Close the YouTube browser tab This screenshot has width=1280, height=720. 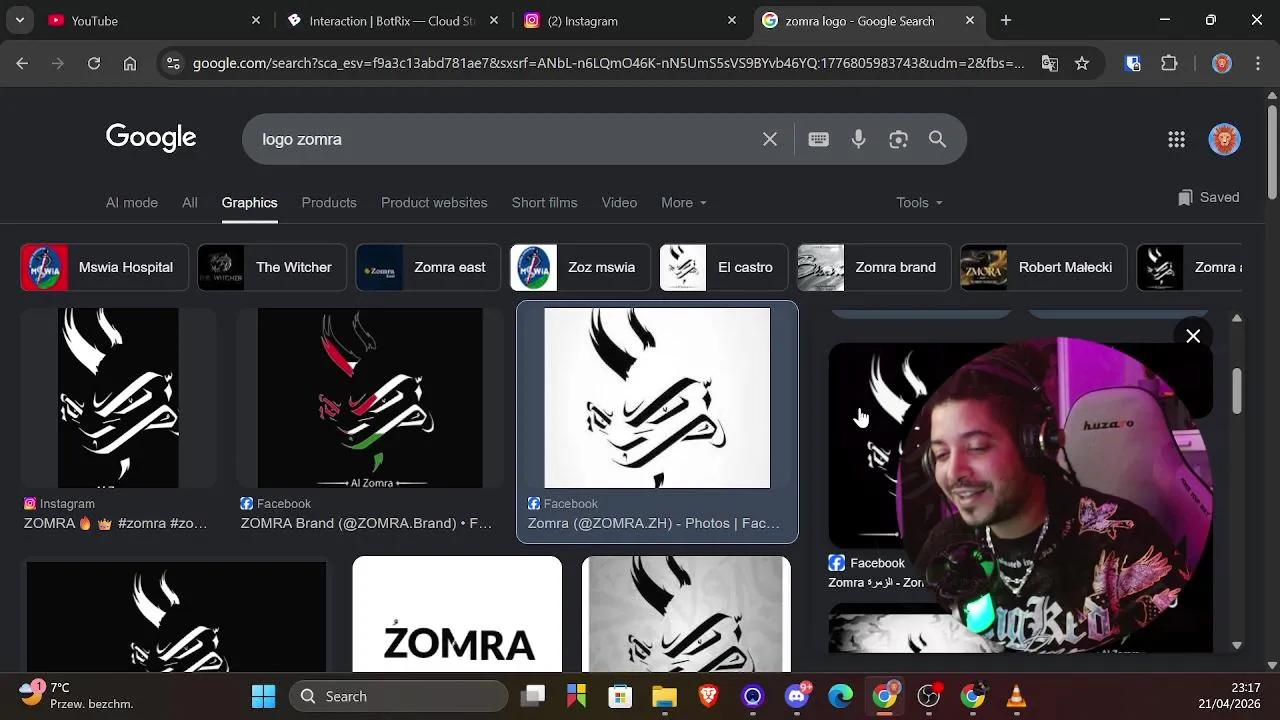(x=256, y=20)
